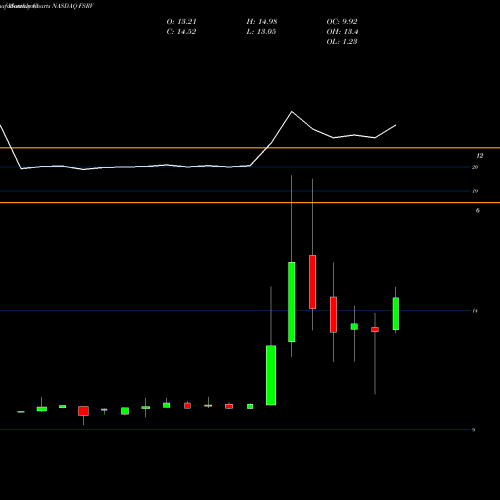The width and height of the screenshot is (500, 500).
Task: Click the 'OH: 13.4' value
Action: [342, 32]
